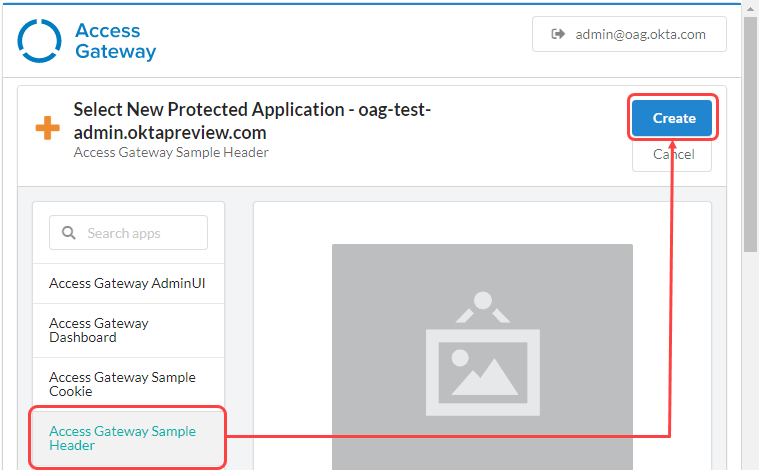Click the magnifying glass search icon
This screenshot has height=470, width=759.
(69, 233)
